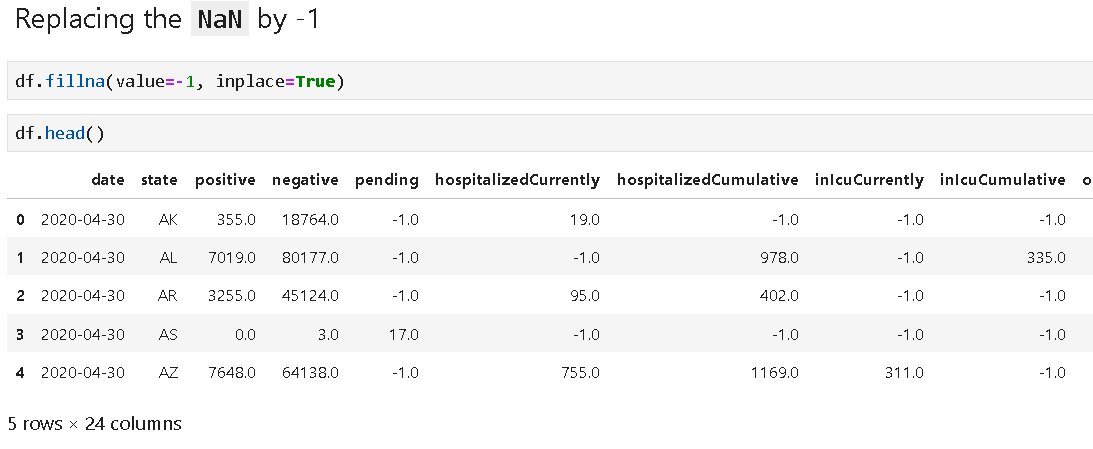Screen dimensions: 1093x449
Task: Click the 'positive' column header
Action: point(225,180)
